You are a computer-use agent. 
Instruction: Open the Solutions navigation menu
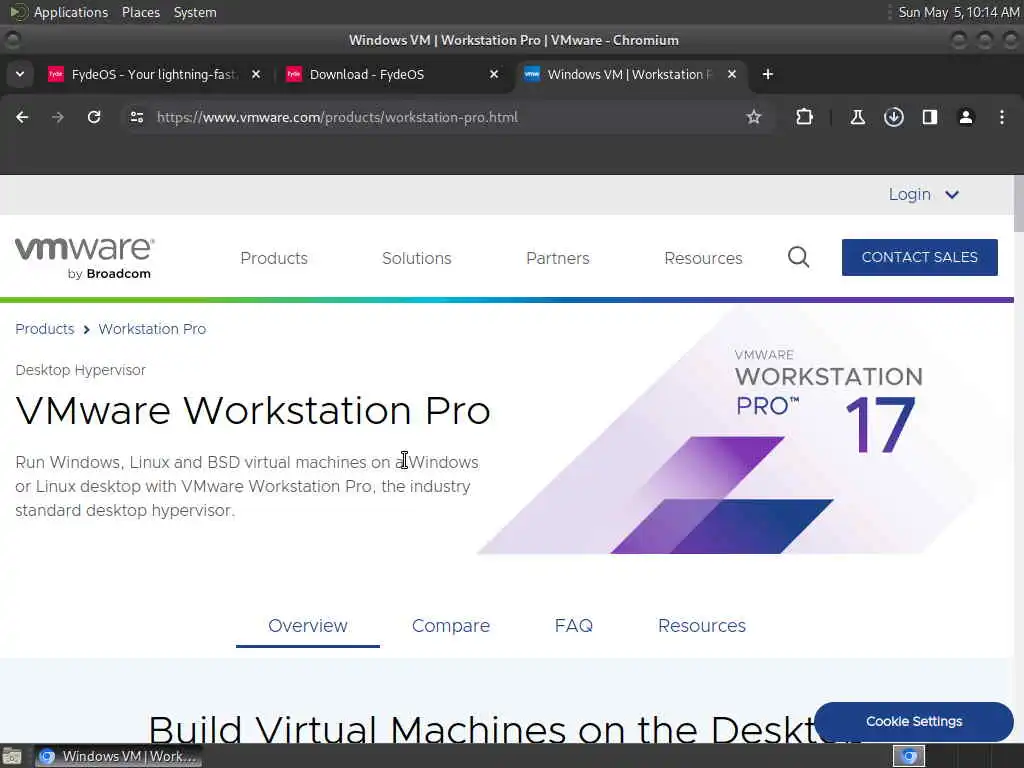pyautogui.click(x=417, y=258)
